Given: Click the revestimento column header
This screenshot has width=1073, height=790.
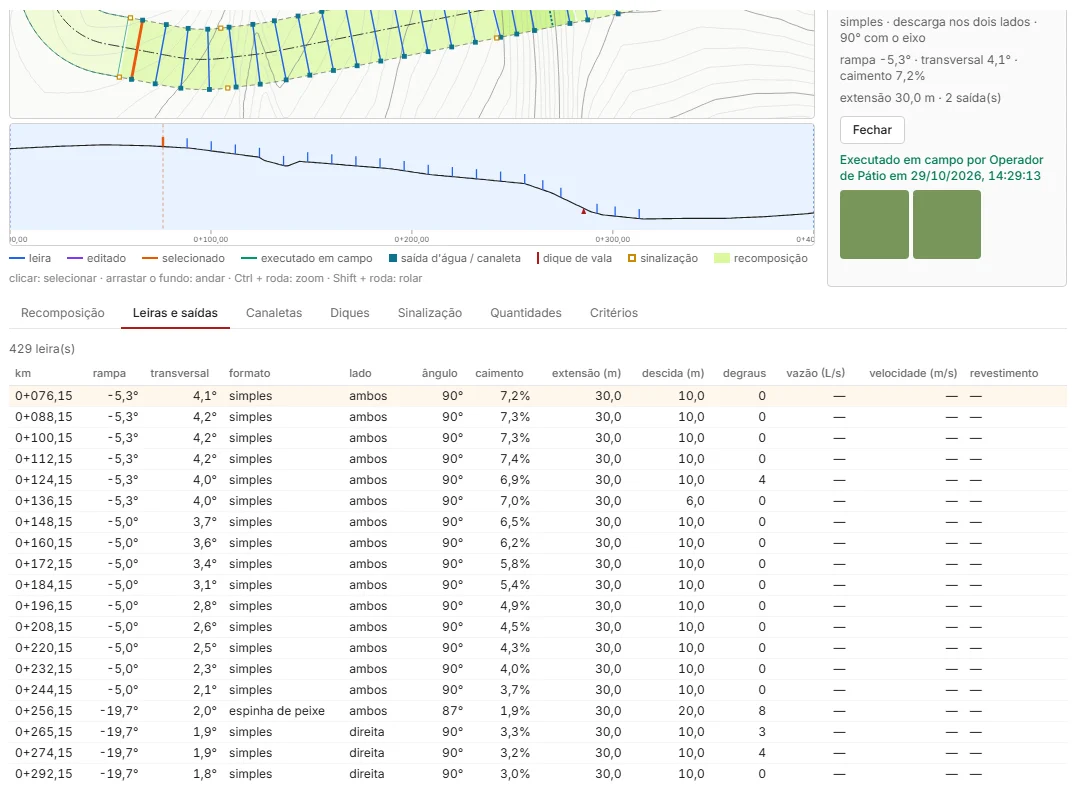Looking at the screenshot, I should 1004,373.
